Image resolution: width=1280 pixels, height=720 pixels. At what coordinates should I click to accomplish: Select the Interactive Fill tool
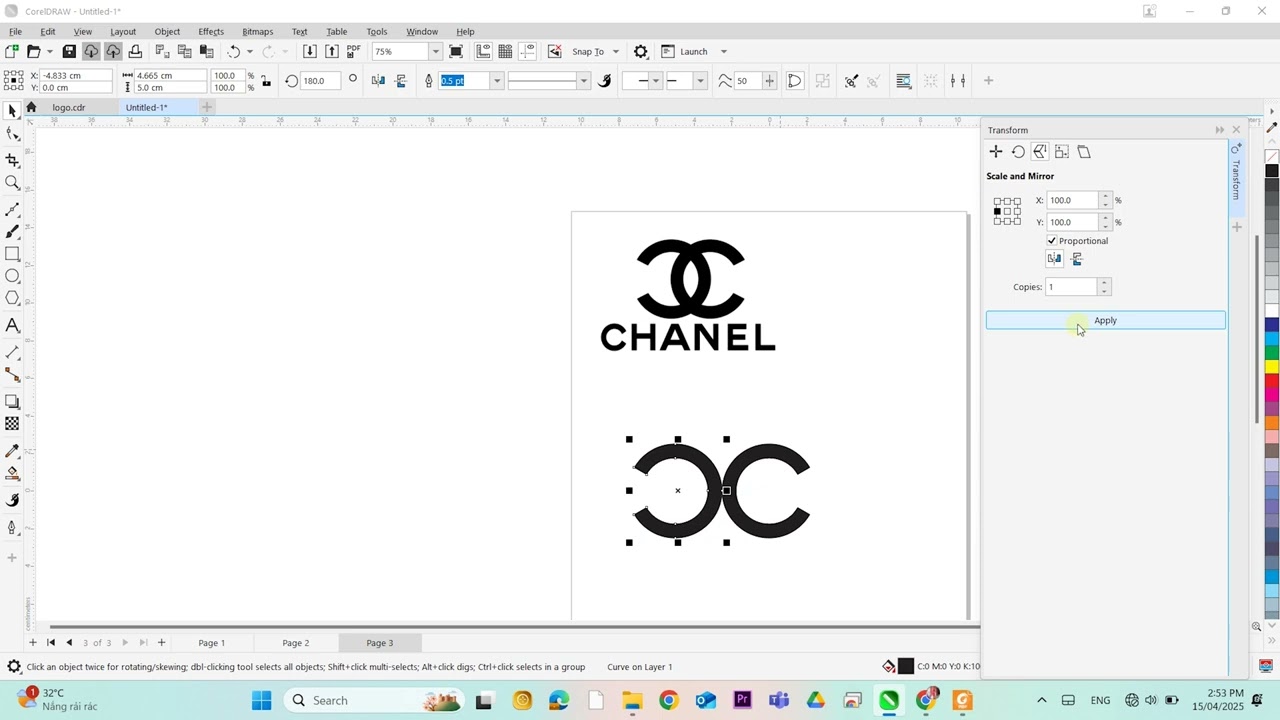(12, 473)
